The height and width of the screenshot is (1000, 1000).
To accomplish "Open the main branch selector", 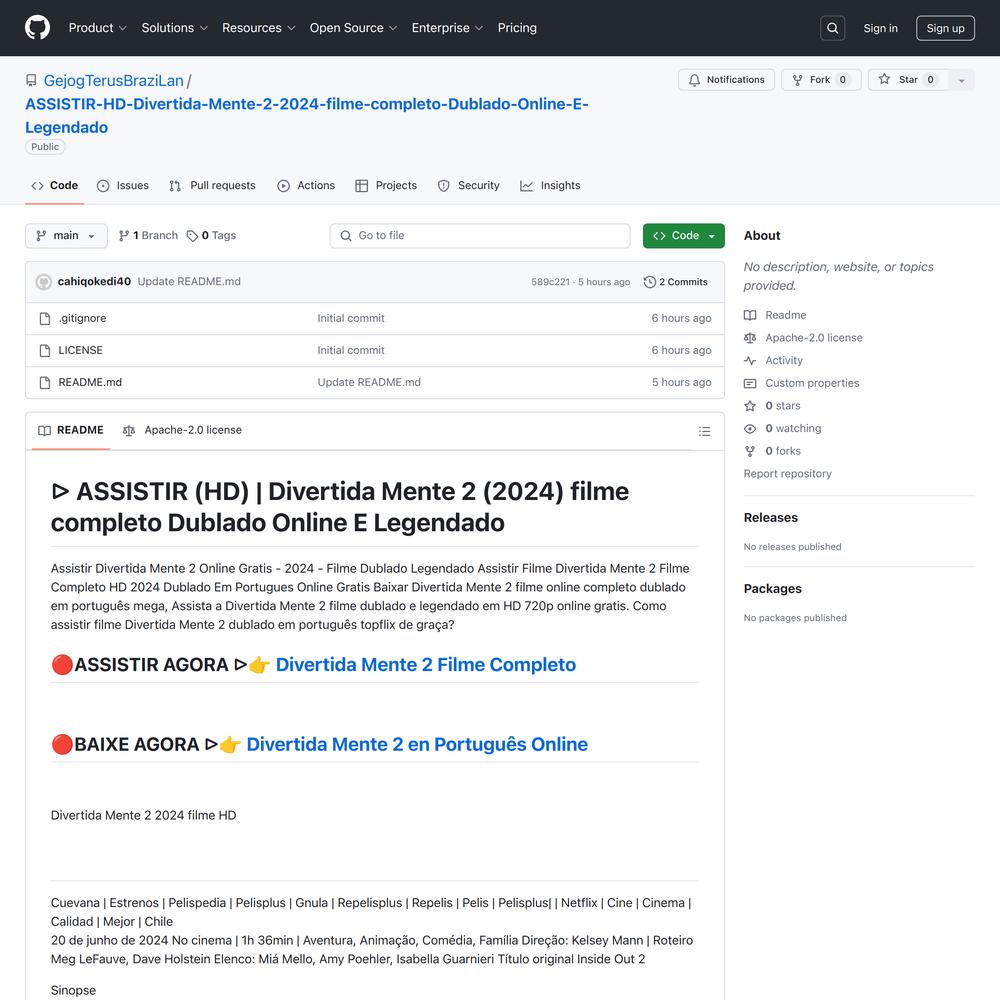I will 66,236.
